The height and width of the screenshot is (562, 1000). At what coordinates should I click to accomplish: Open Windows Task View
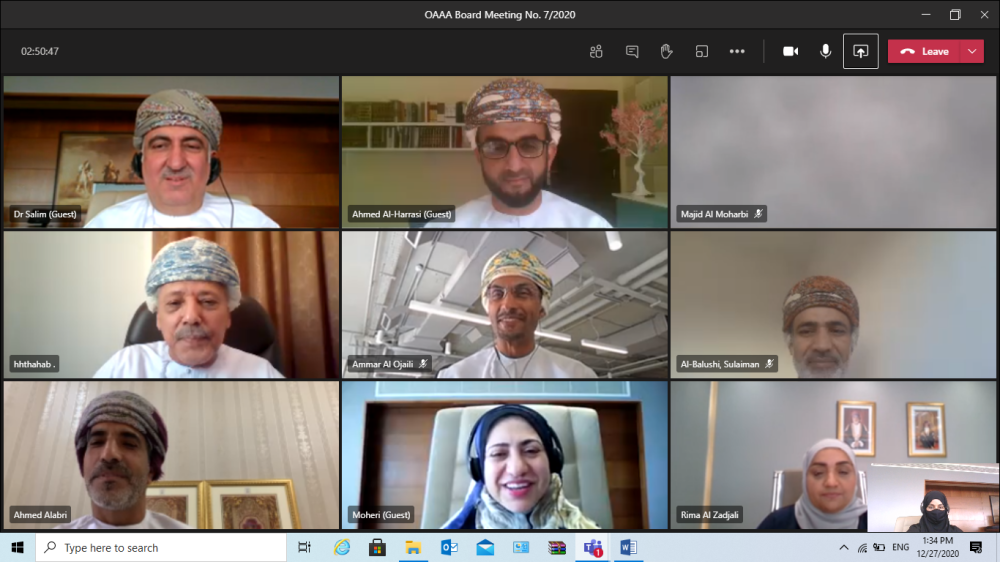[x=305, y=548]
